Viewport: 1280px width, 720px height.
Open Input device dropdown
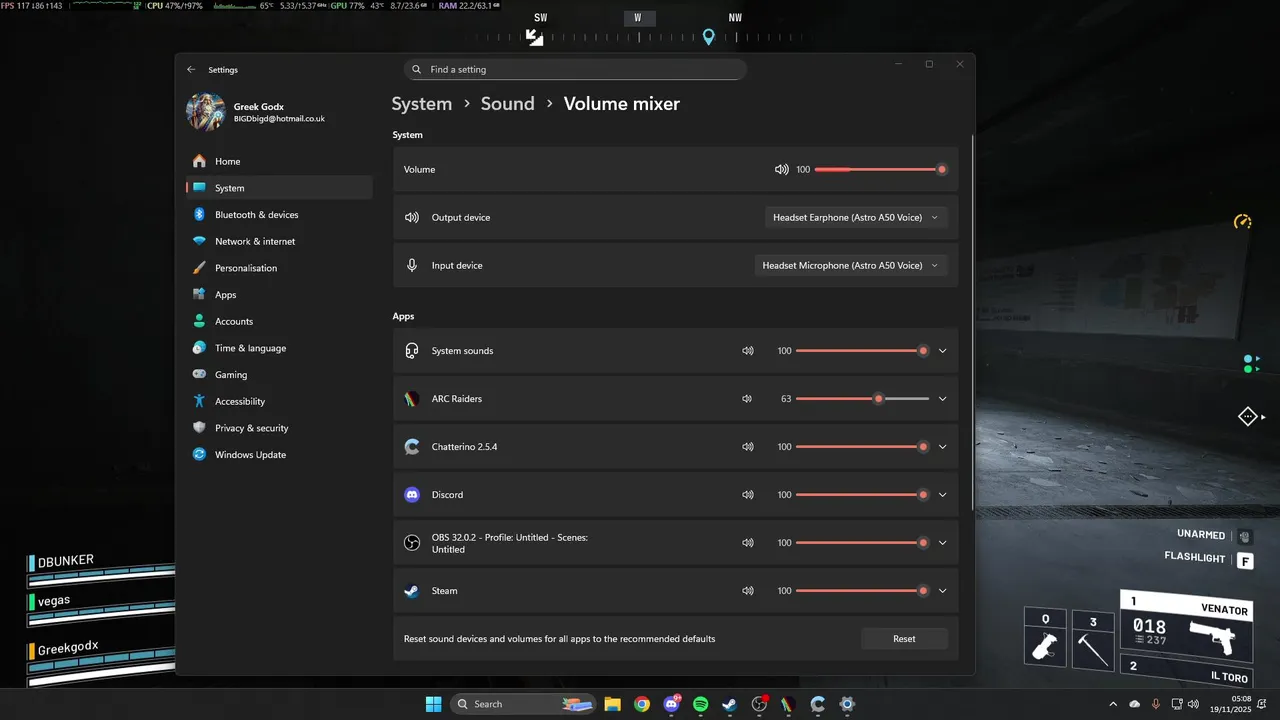pyautogui.click(x=850, y=266)
